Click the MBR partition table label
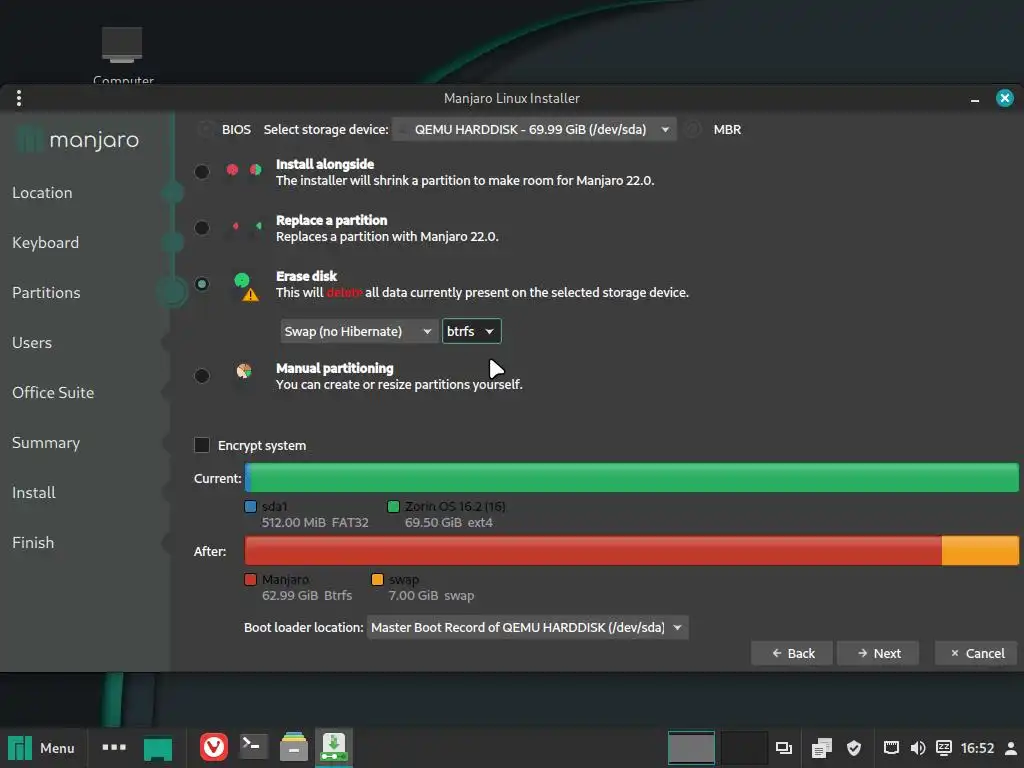This screenshot has height=768, width=1024. point(727,129)
